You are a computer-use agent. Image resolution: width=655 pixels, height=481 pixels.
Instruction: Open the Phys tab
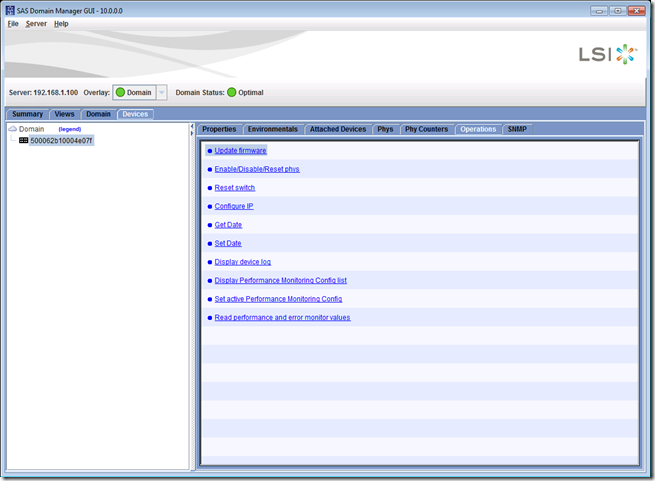click(385, 129)
